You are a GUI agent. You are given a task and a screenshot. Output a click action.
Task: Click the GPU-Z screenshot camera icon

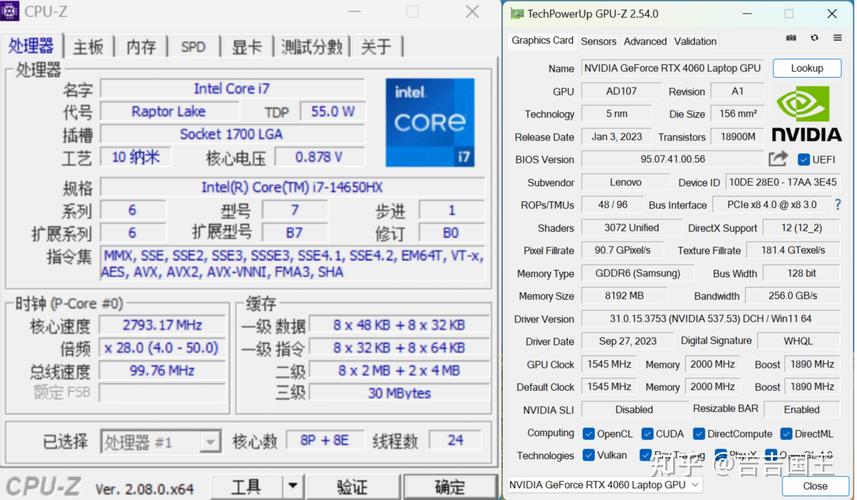pos(791,38)
